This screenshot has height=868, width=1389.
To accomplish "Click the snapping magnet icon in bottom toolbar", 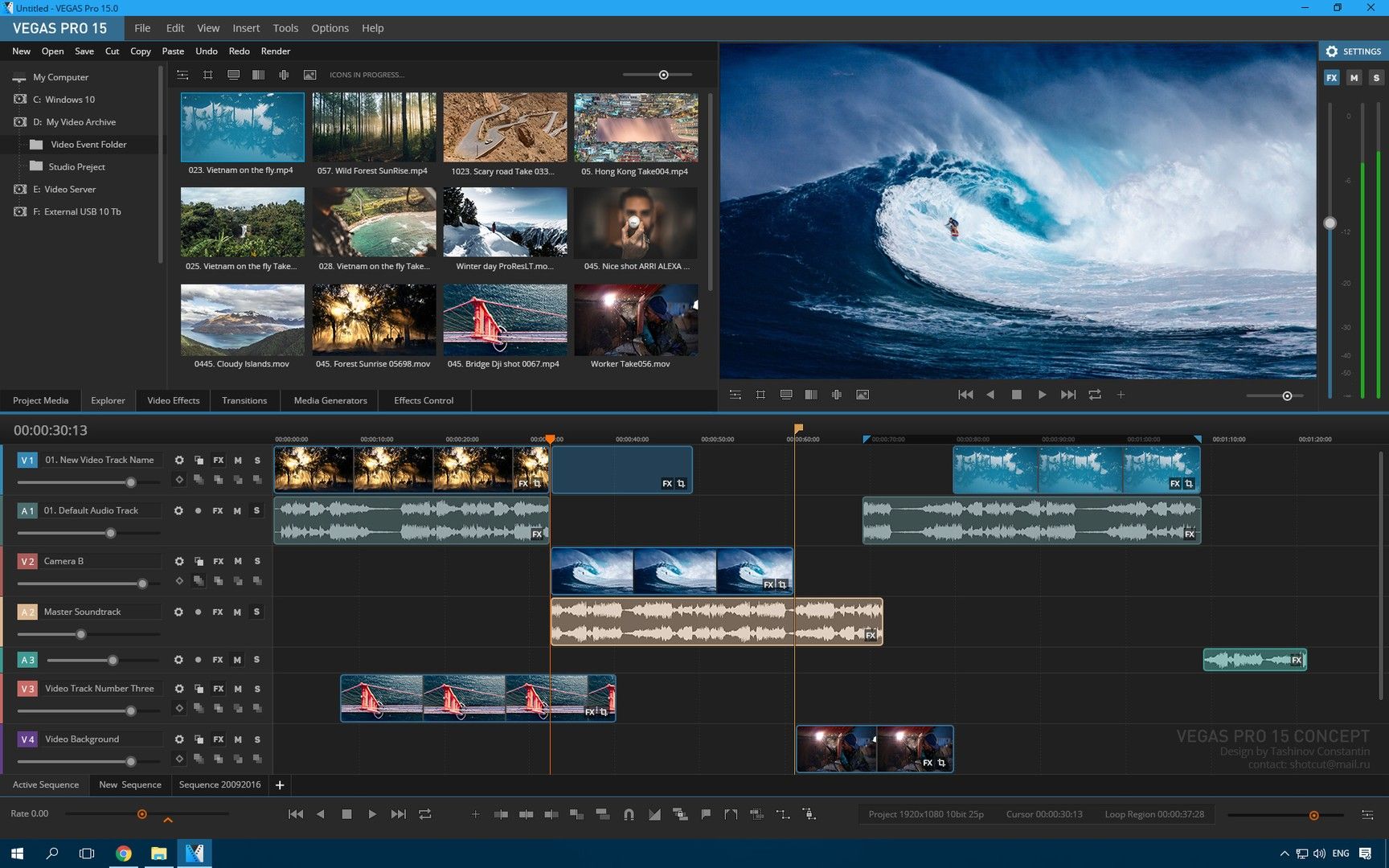I will 629,814.
